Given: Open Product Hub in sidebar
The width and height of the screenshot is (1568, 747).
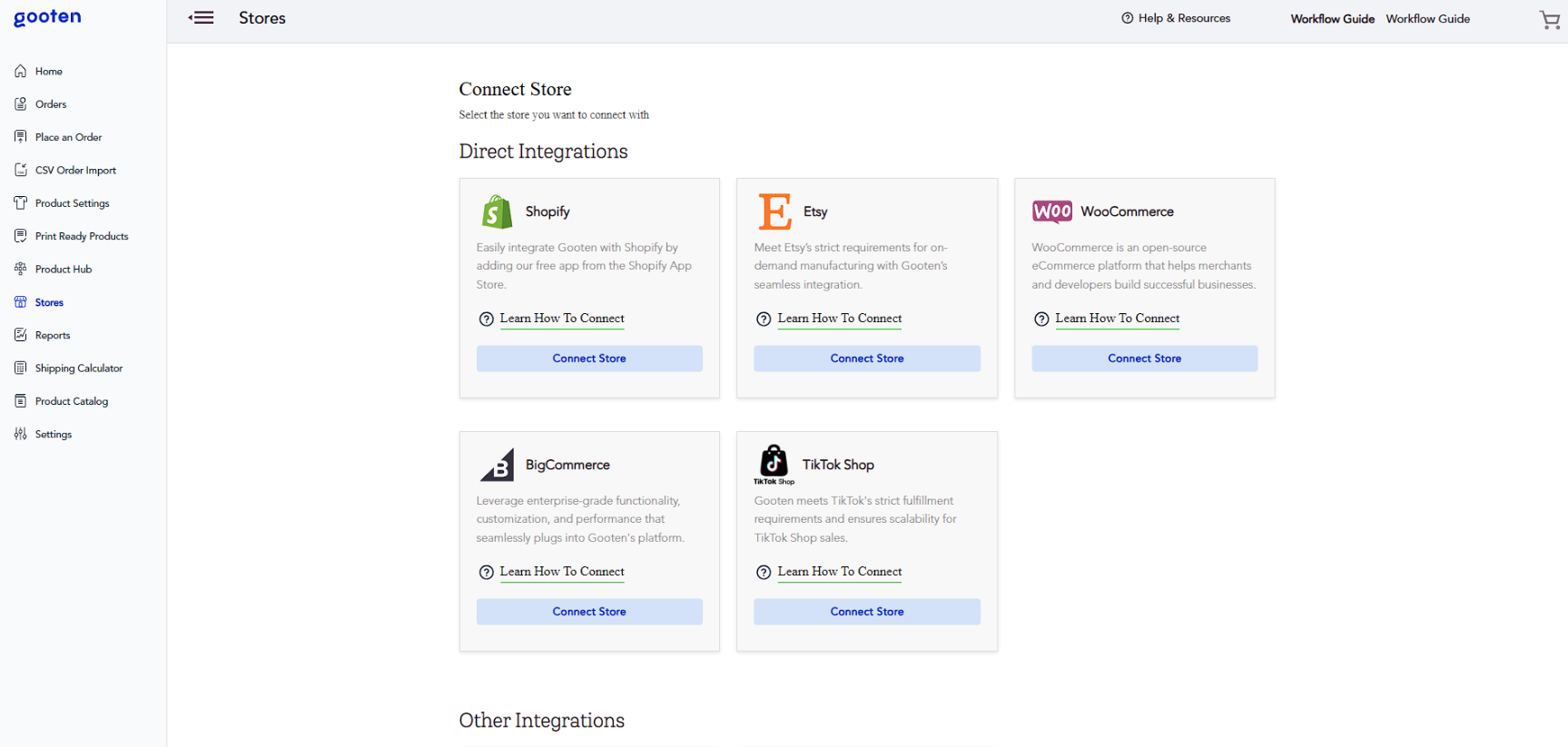Looking at the screenshot, I should click(64, 270).
